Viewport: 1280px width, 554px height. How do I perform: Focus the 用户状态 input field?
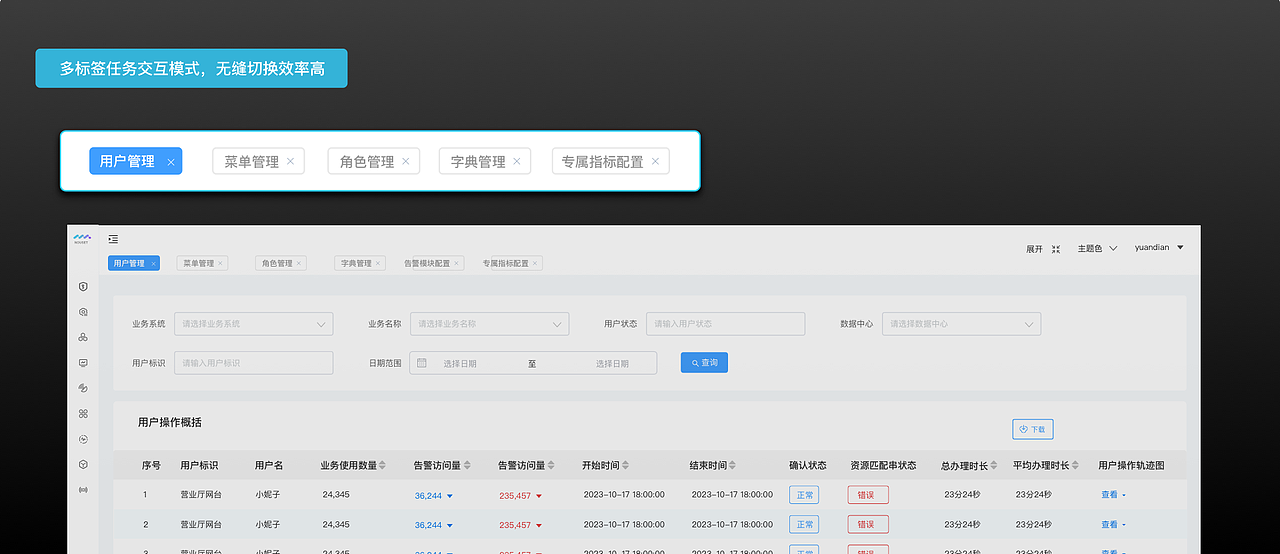point(725,324)
